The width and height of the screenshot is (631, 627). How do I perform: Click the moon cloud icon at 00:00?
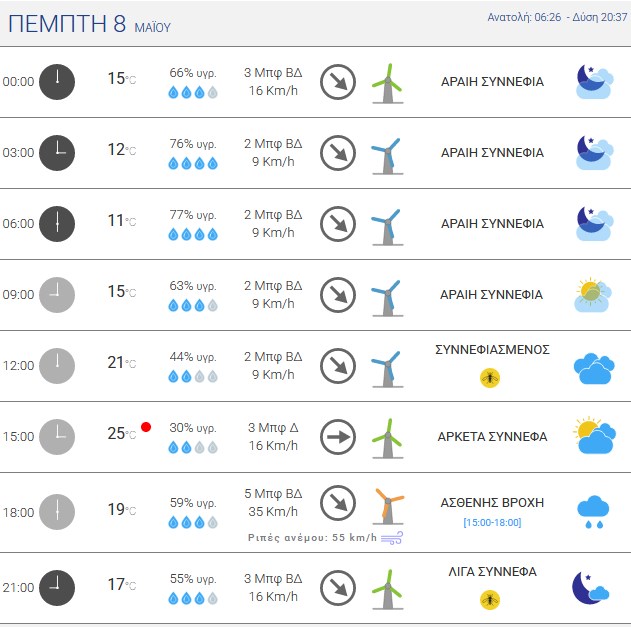[594, 82]
